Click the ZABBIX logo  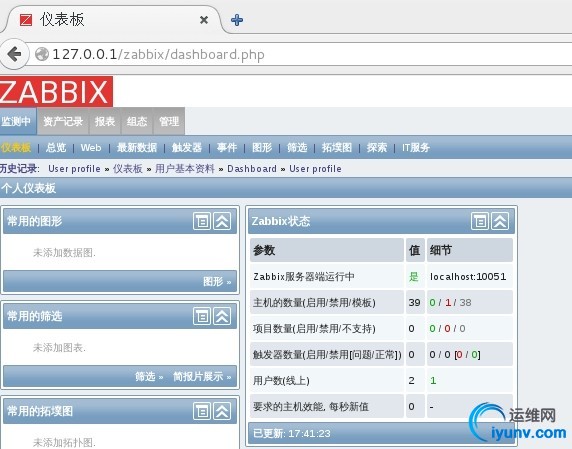[56, 92]
